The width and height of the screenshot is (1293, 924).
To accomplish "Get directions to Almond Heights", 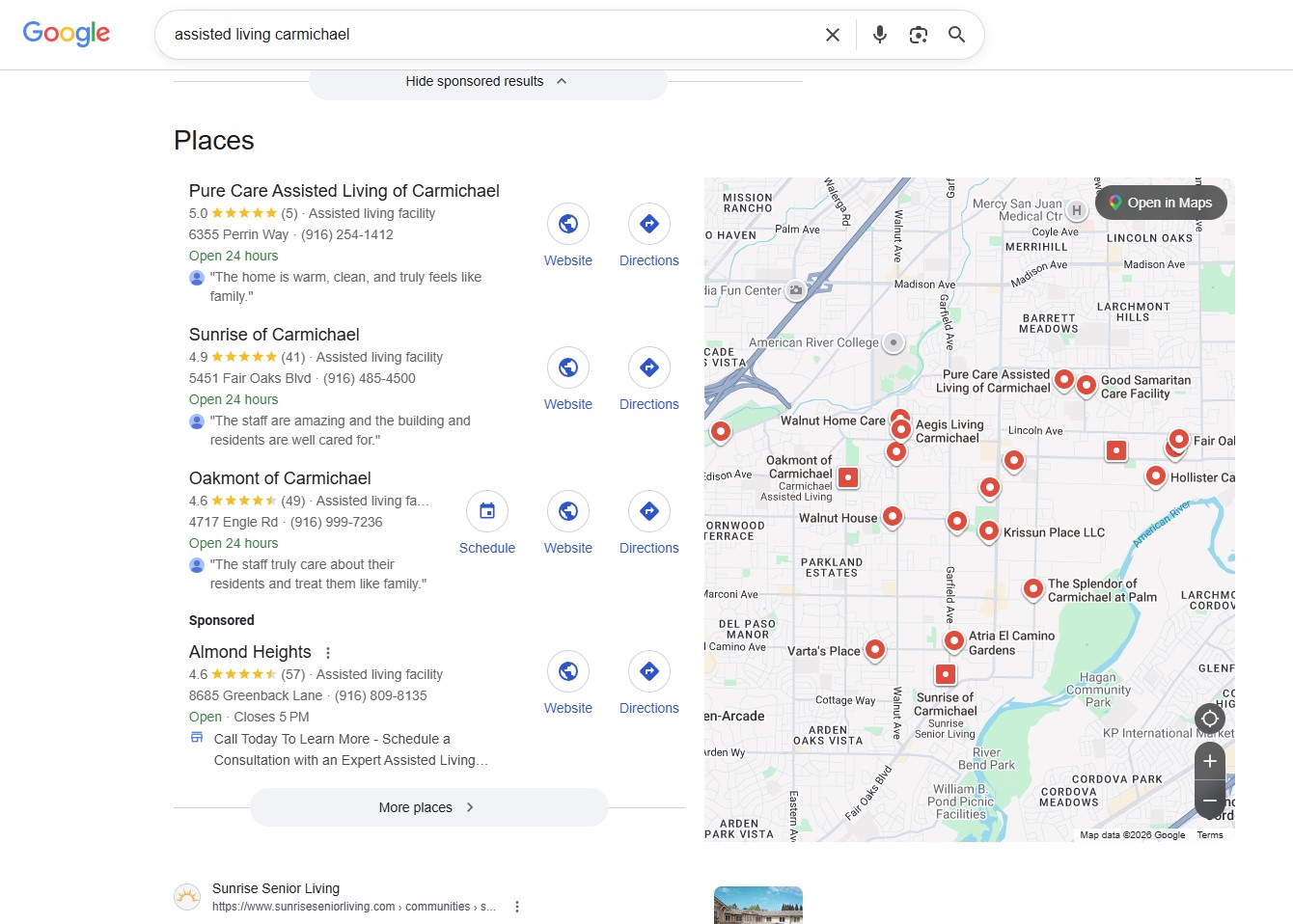I will point(649,671).
